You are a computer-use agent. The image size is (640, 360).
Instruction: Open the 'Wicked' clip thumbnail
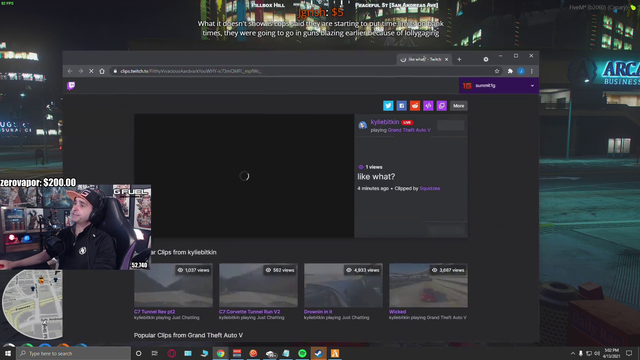(428, 285)
